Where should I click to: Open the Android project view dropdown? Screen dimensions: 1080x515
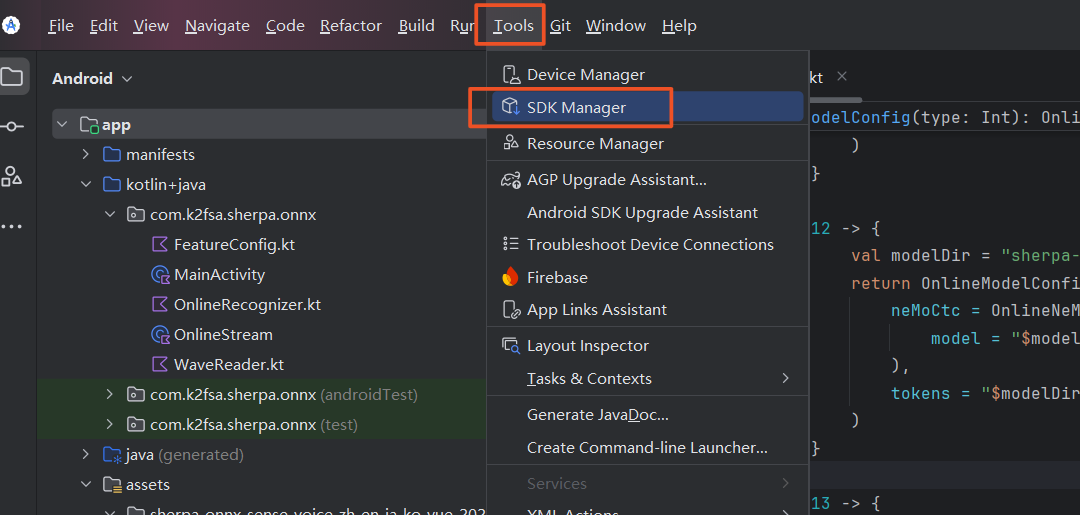(x=92, y=78)
